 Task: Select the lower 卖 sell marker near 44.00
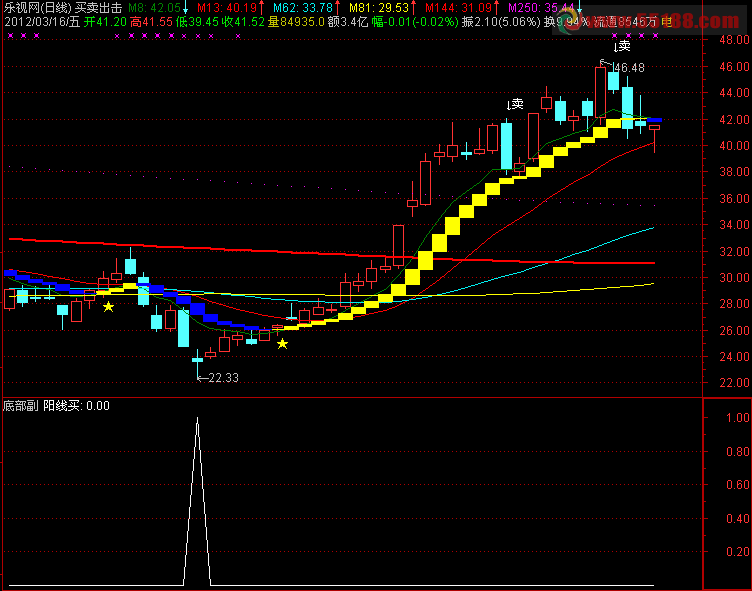[516, 104]
